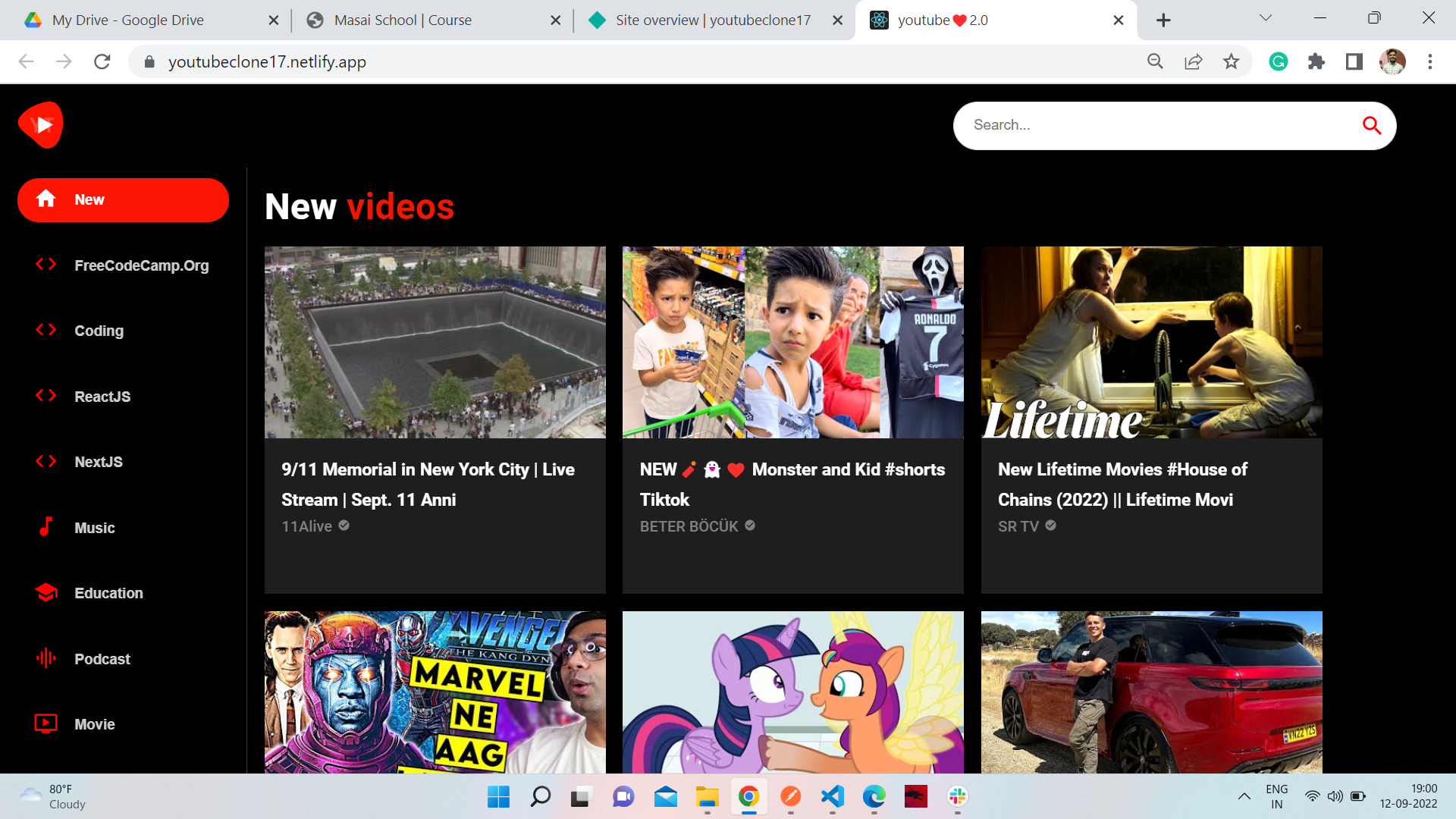1456x819 pixels.
Task: Open Visual Studio Code from taskbar
Action: click(833, 796)
